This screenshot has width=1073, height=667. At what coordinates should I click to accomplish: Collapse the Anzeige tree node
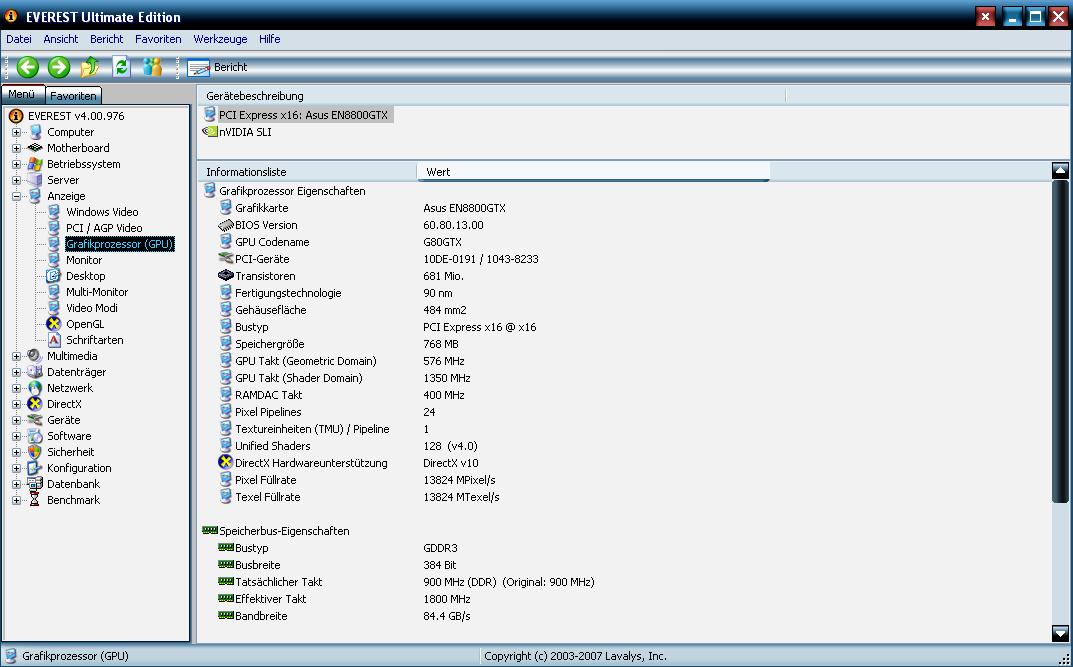pyautogui.click(x=16, y=196)
